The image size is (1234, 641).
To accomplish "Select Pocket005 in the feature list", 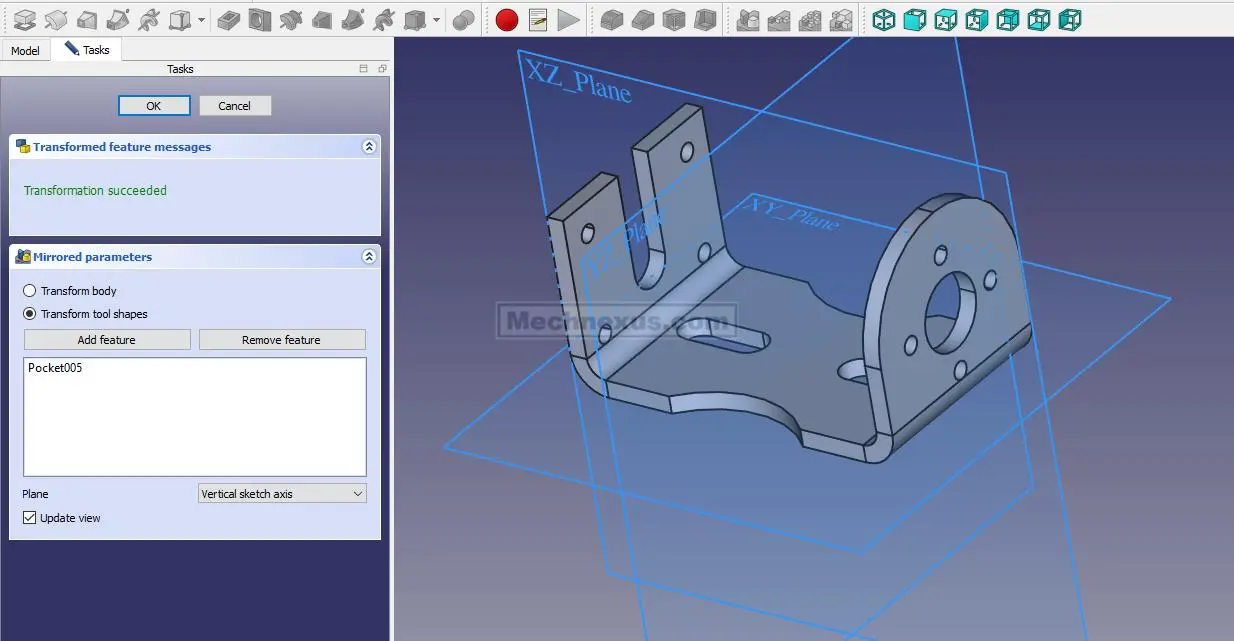I will pyautogui.click(x=55, y=368).
